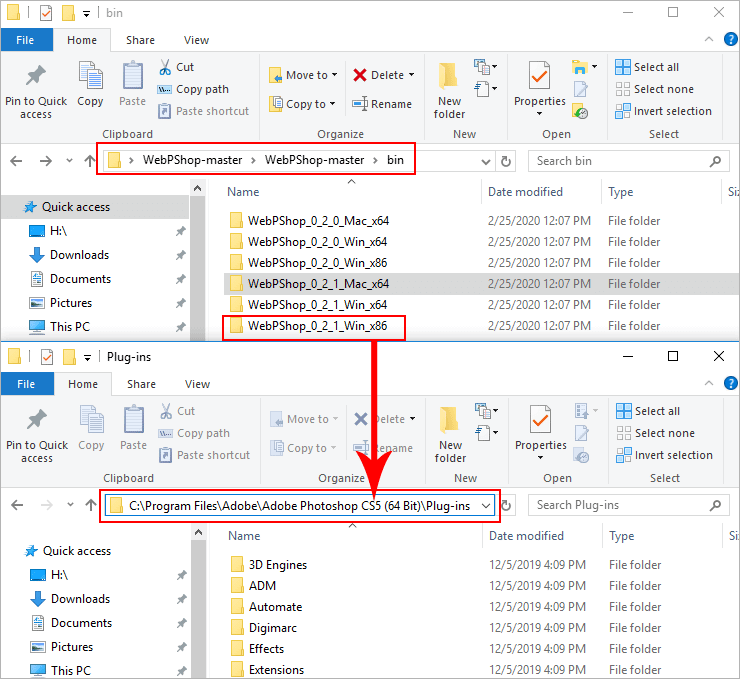The image size is (740, 679).
Task: Click Paste icon in Plug-ins window
Action: pyautogui.click(x=134, y=419)
